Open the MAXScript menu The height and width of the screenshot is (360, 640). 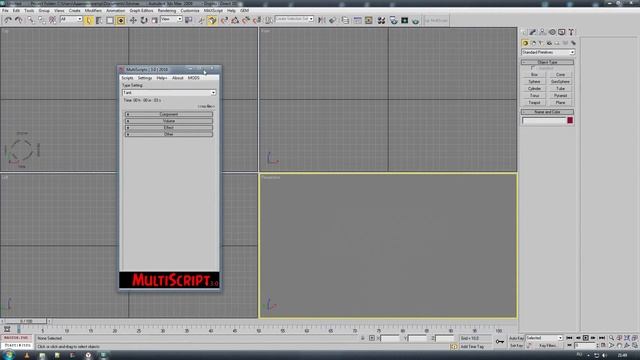pos(213,11)
